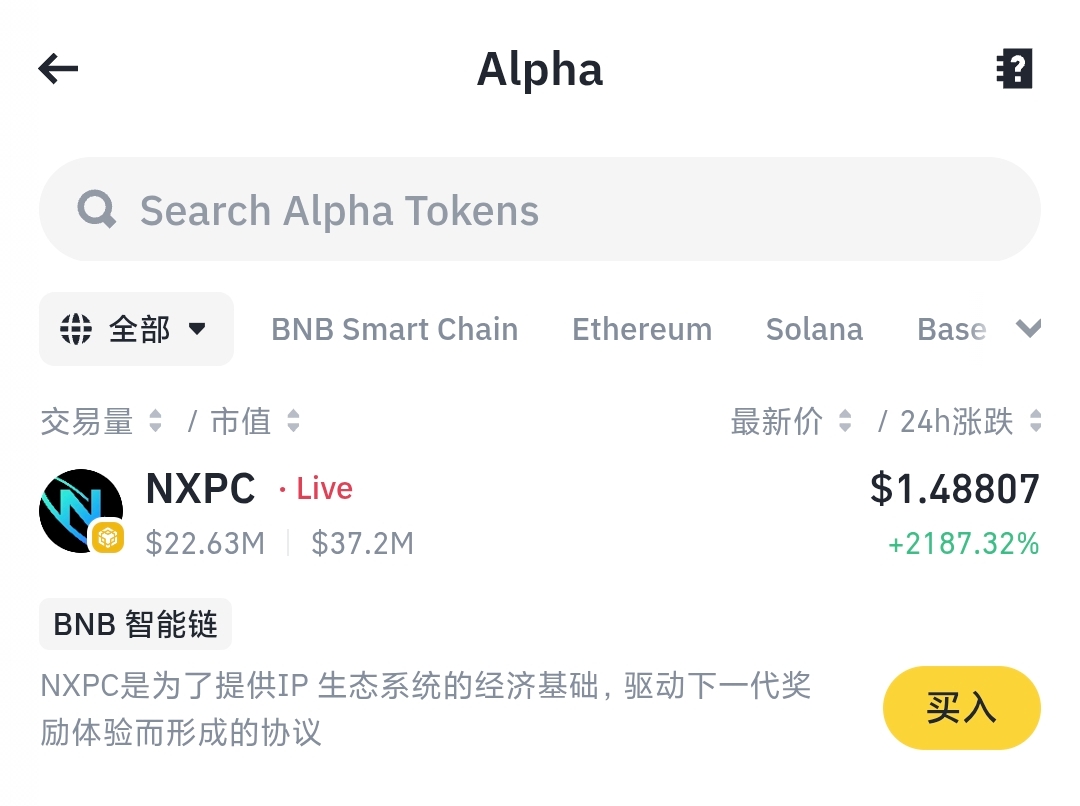The image size is (1080, 806).
Task: Click the NXPC token logo
Action: coord(81,510)
